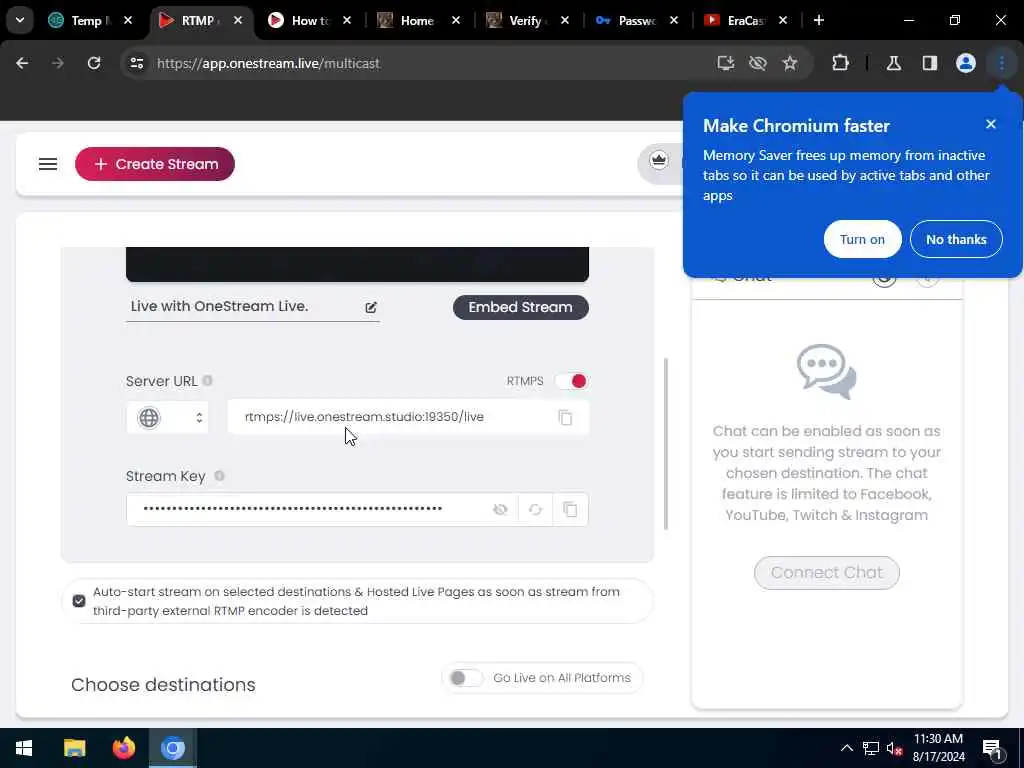Uncheck the Auto-start stream checkbox
Viewport: 1024px width, 768px height.
click(79, 601)
